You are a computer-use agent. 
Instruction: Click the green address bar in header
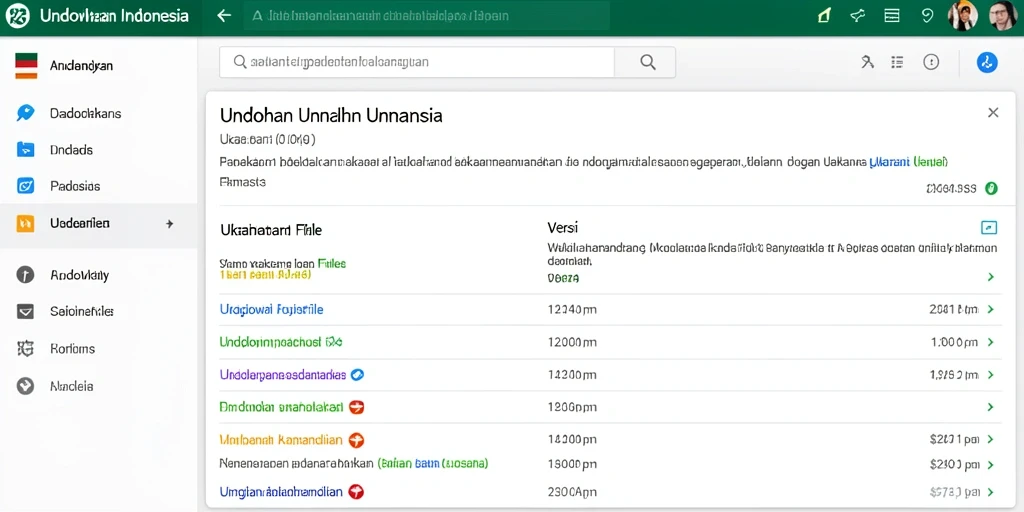pyautogui.click(x=426, y=16)
